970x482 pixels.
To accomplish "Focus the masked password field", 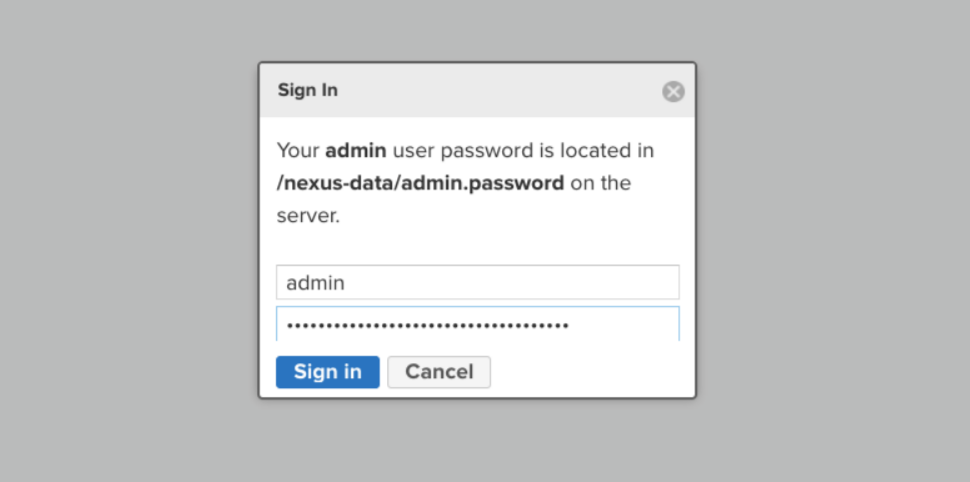I will [x=478, y=324].
